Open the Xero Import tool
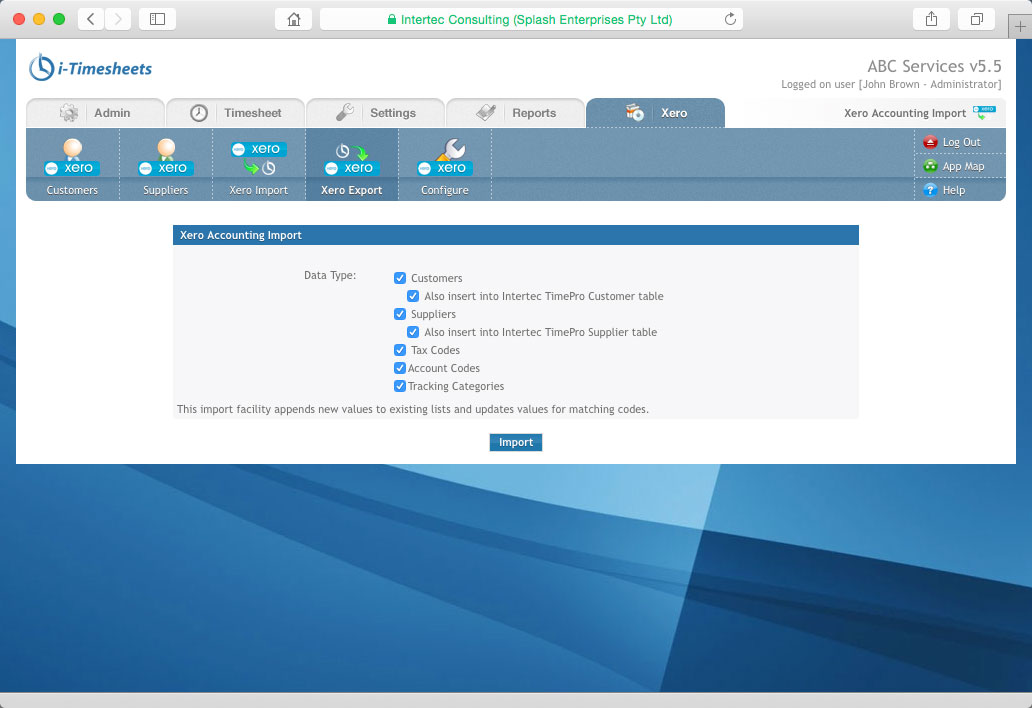 (259, 164)
